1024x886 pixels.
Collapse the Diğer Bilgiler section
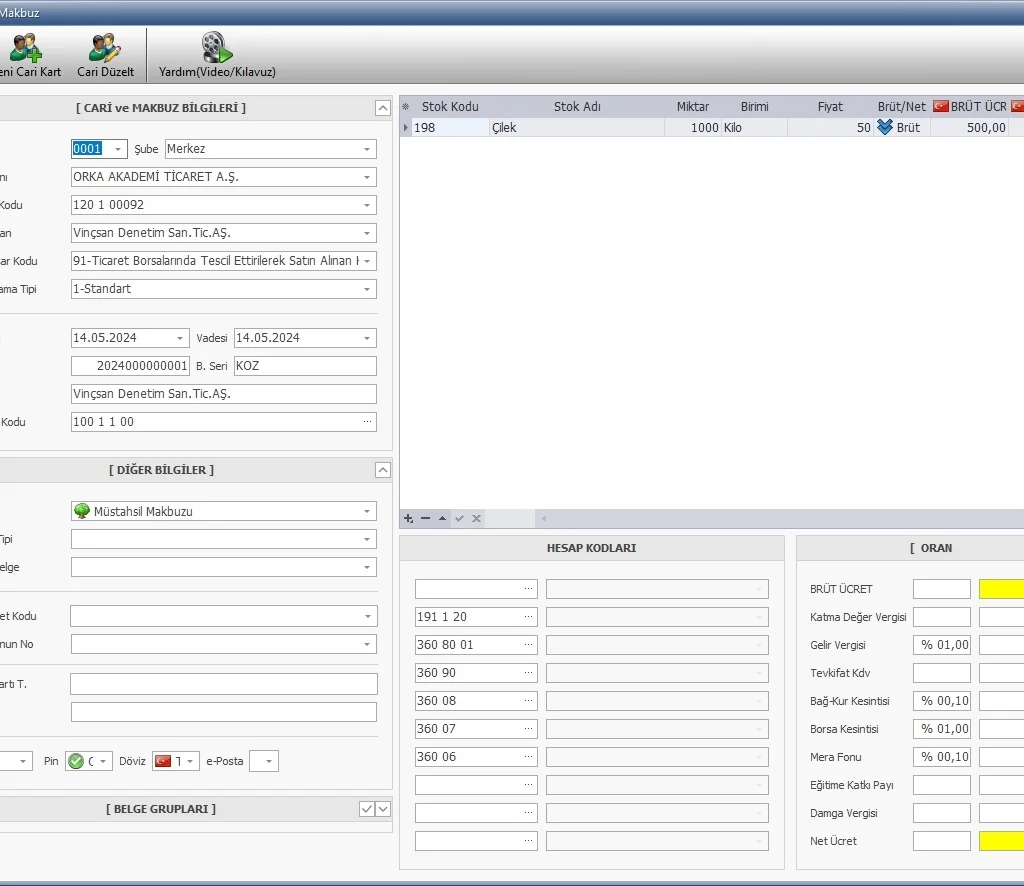(x=382, y=470)
